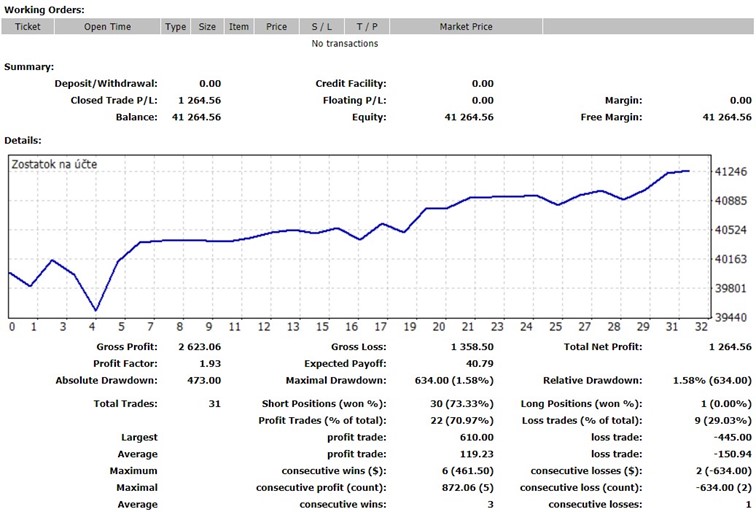756x512 pixels.
Task: Click the lowest dip of the balance line
Action: [96, 310]
